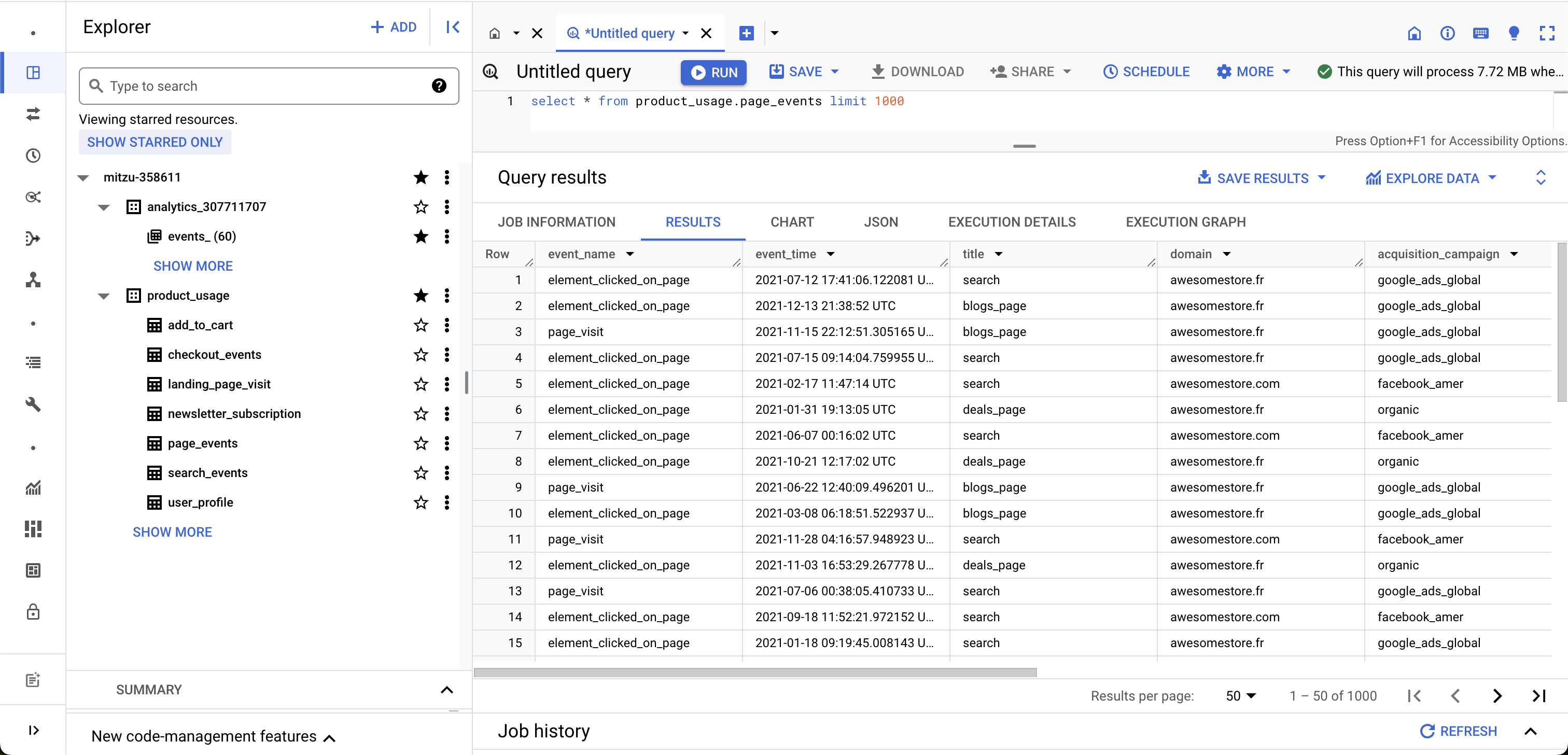
Task: Unstar the product_usage dataset
Action: pos(421,295)
